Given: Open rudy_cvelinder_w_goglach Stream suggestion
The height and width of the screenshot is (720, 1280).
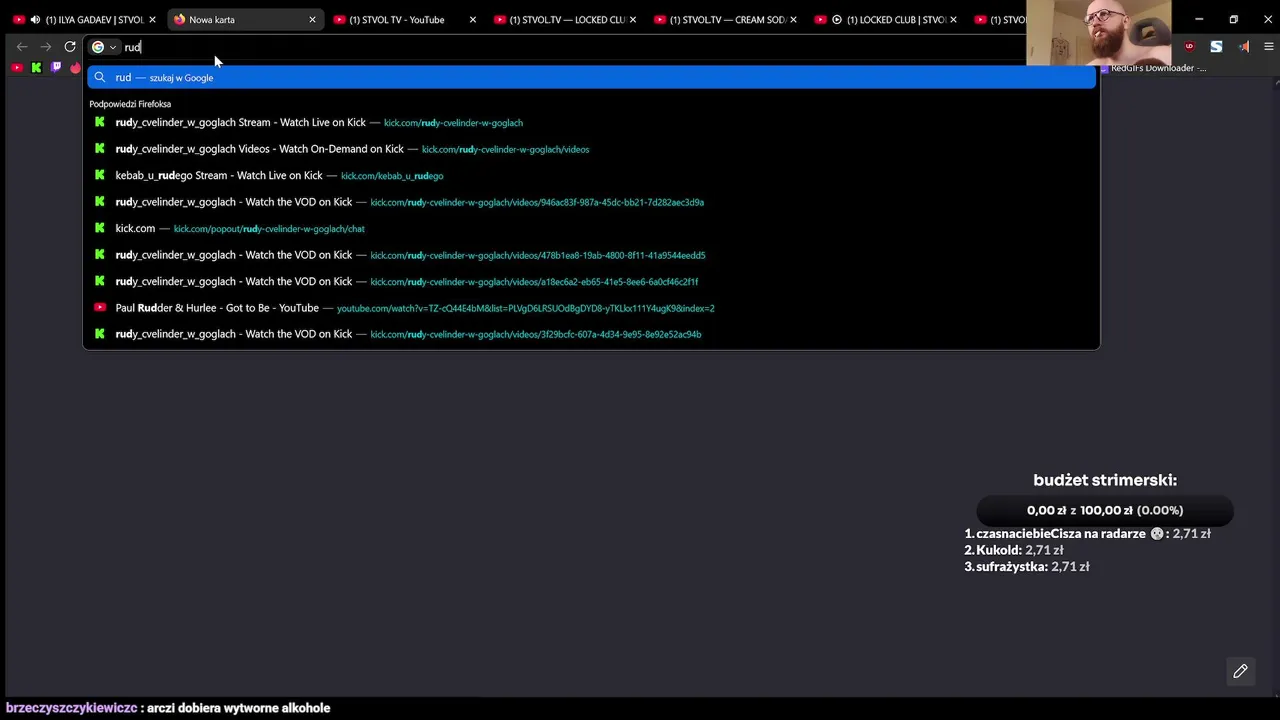Looking at the screenshot, I should (591, 123).
